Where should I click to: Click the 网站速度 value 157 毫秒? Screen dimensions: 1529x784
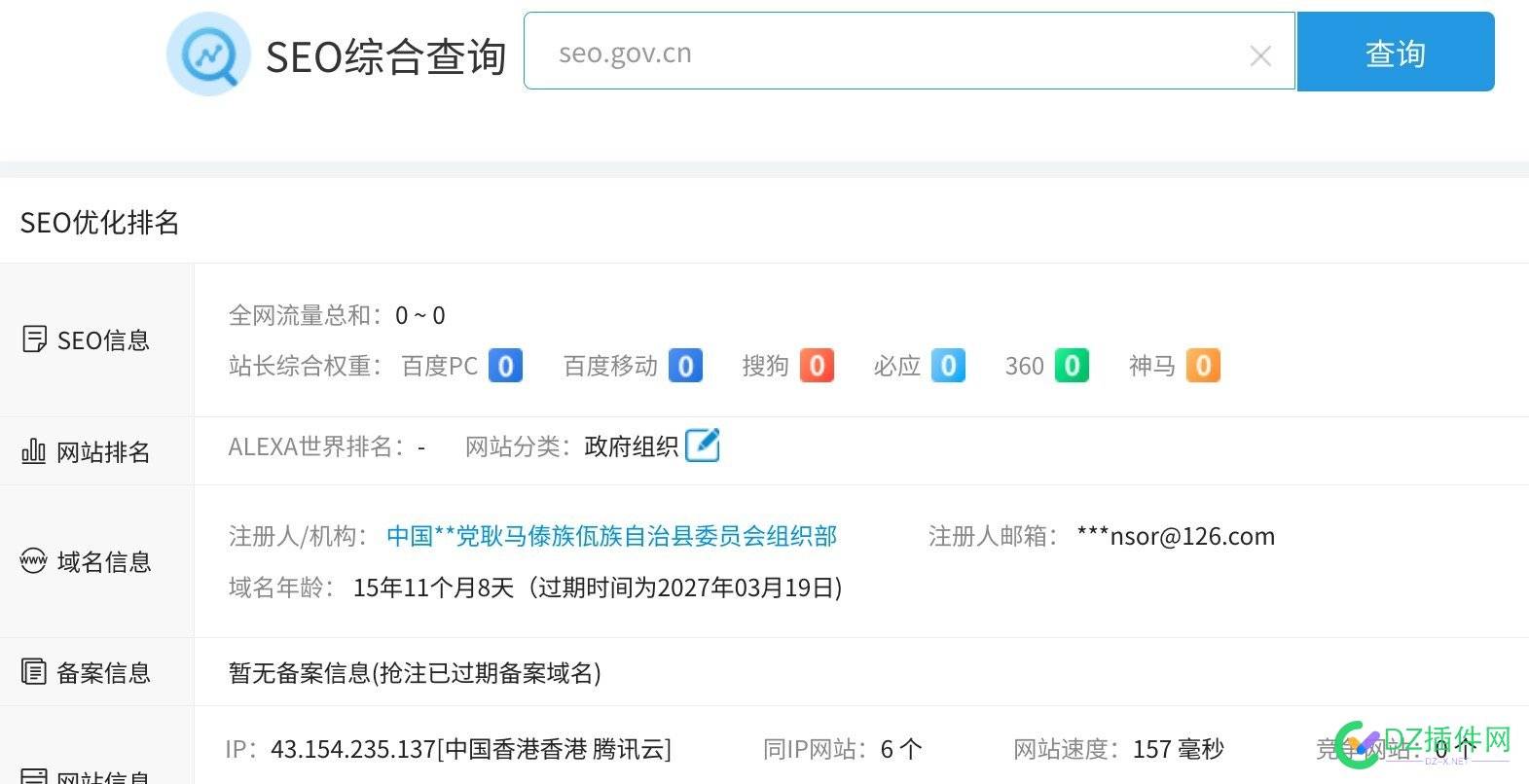1179,749
